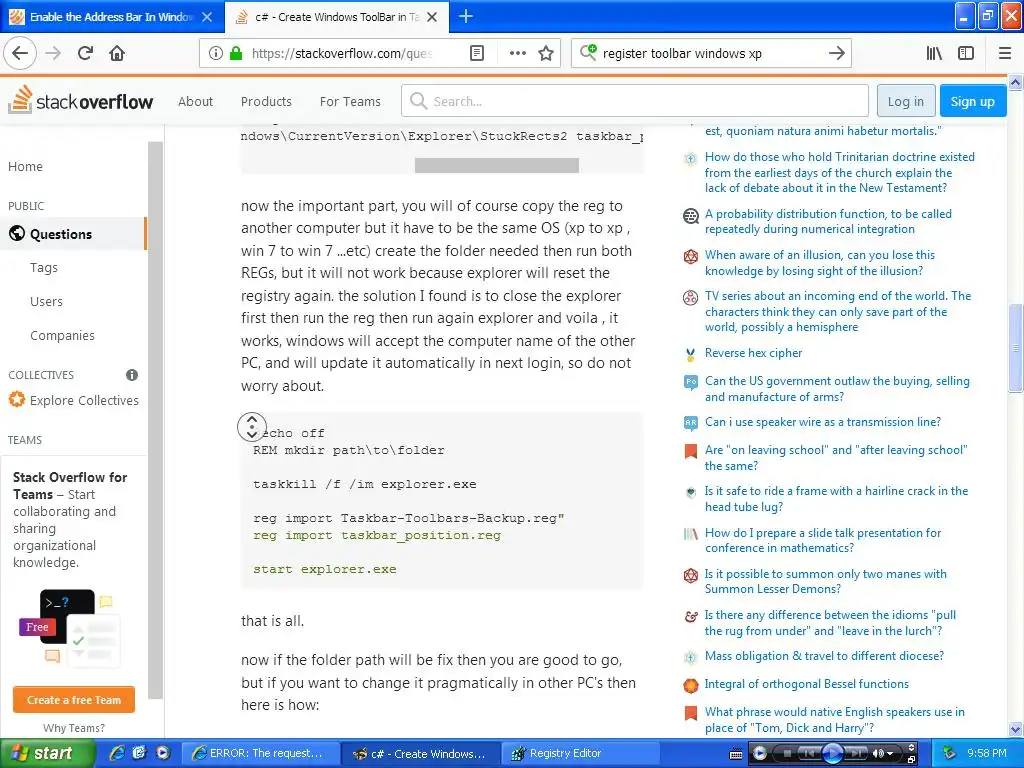Click the Collectives info icon
This screenshot has width=1024, height=768.
[132, 375]
